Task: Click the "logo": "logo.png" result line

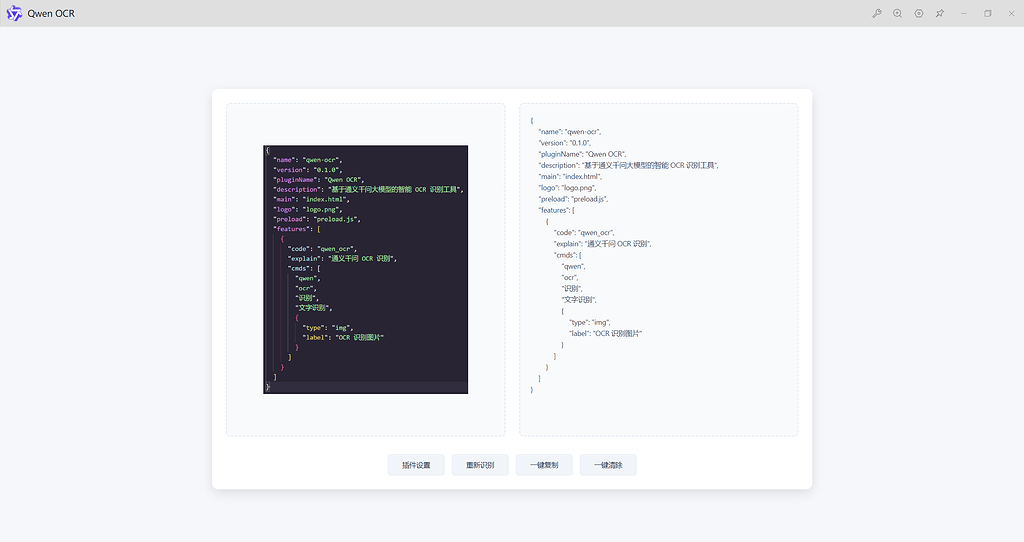Action: [x=568, y=187]
